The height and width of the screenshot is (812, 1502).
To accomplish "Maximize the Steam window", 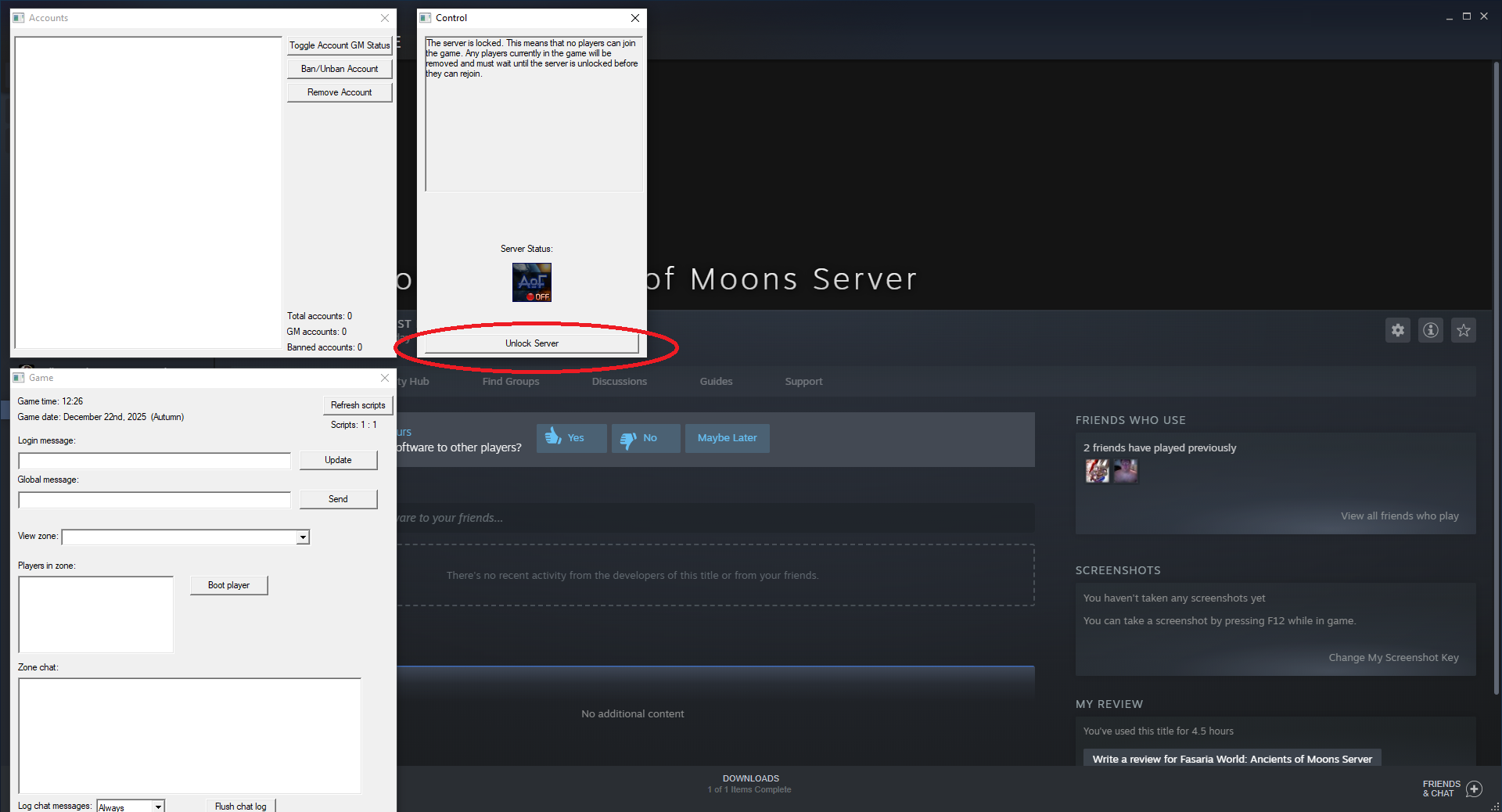I will pyautogui.click(x=1467, y=16).
